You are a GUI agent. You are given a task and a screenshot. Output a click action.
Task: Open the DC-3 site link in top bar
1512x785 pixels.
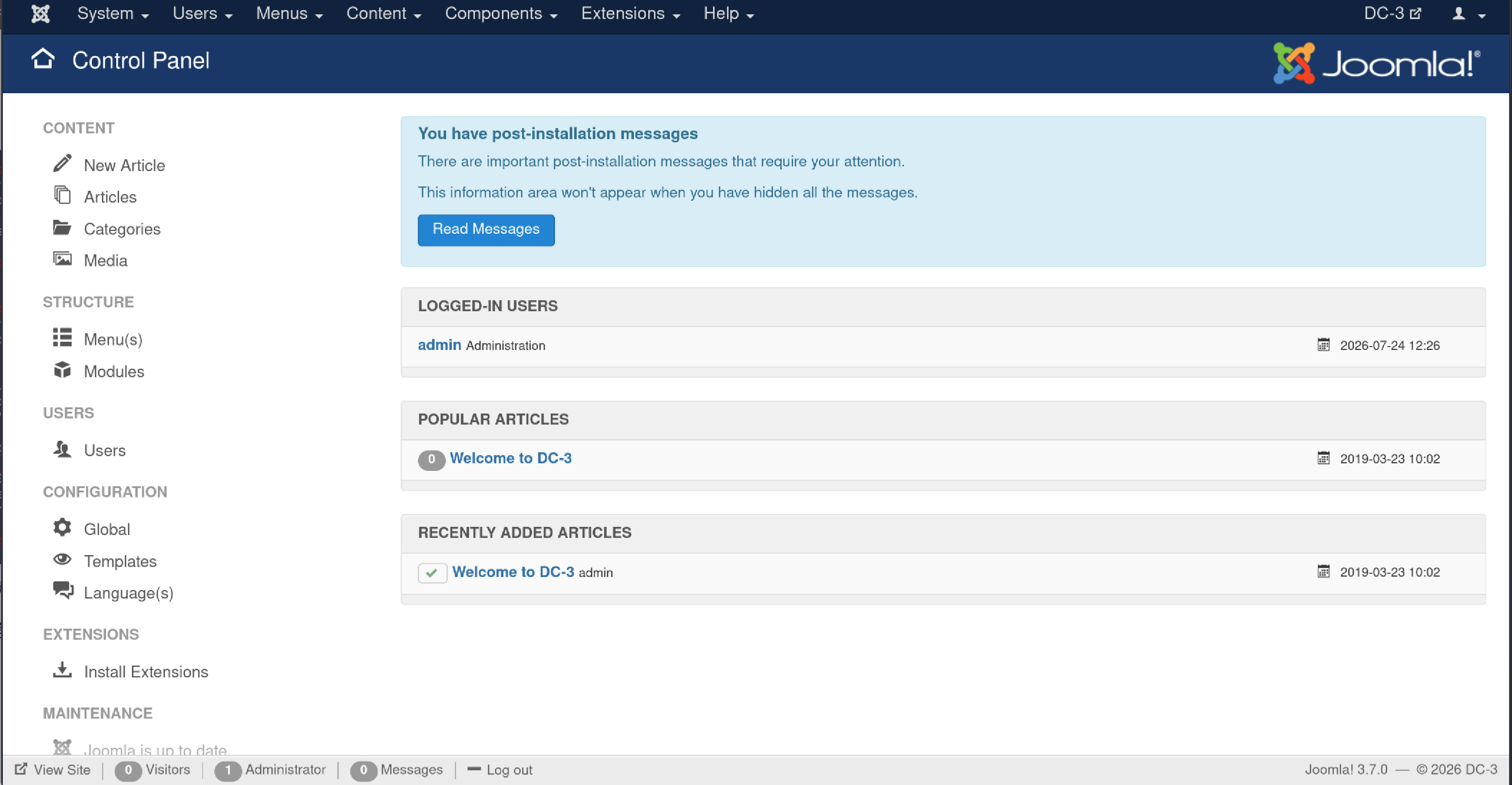[1392, 13]
